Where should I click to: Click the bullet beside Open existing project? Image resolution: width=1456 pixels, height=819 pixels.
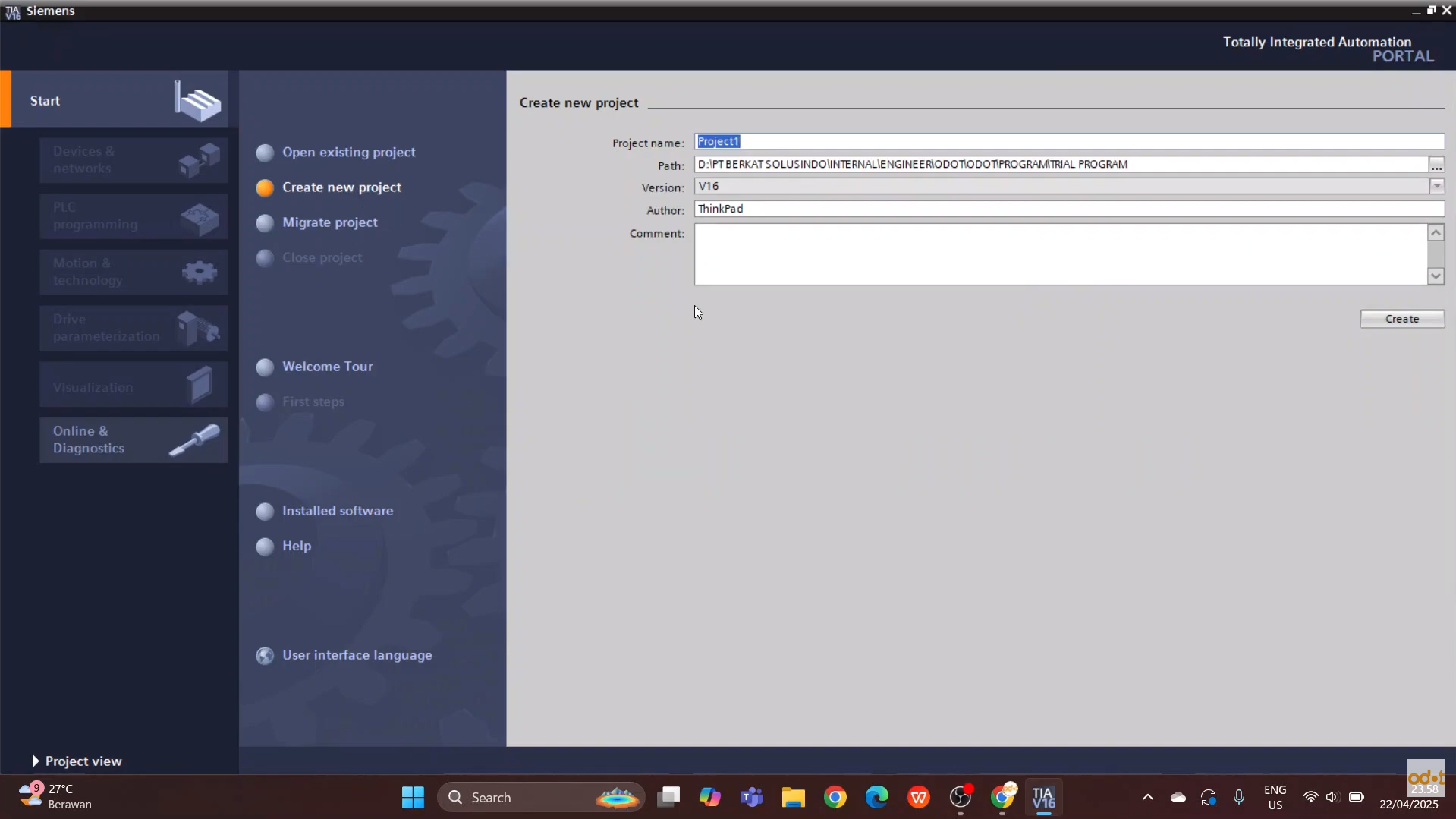(265, 153)
